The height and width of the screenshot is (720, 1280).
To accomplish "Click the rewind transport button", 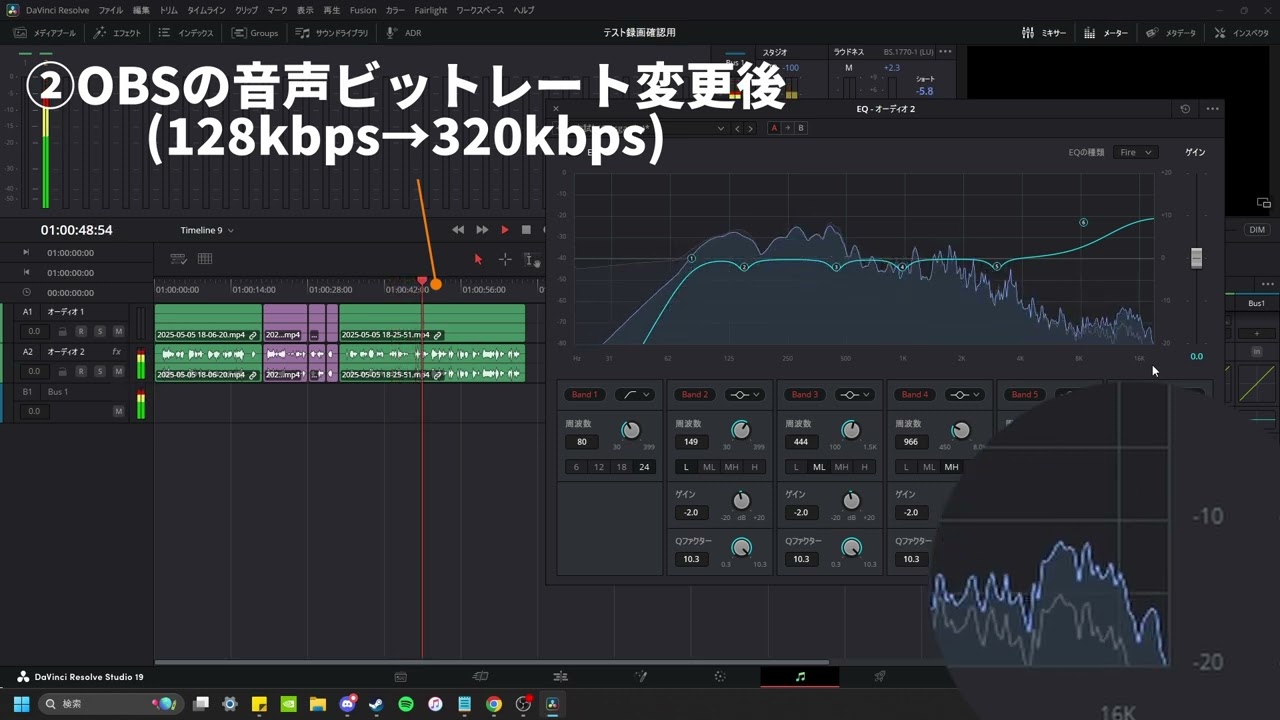I will pos(458,230).
